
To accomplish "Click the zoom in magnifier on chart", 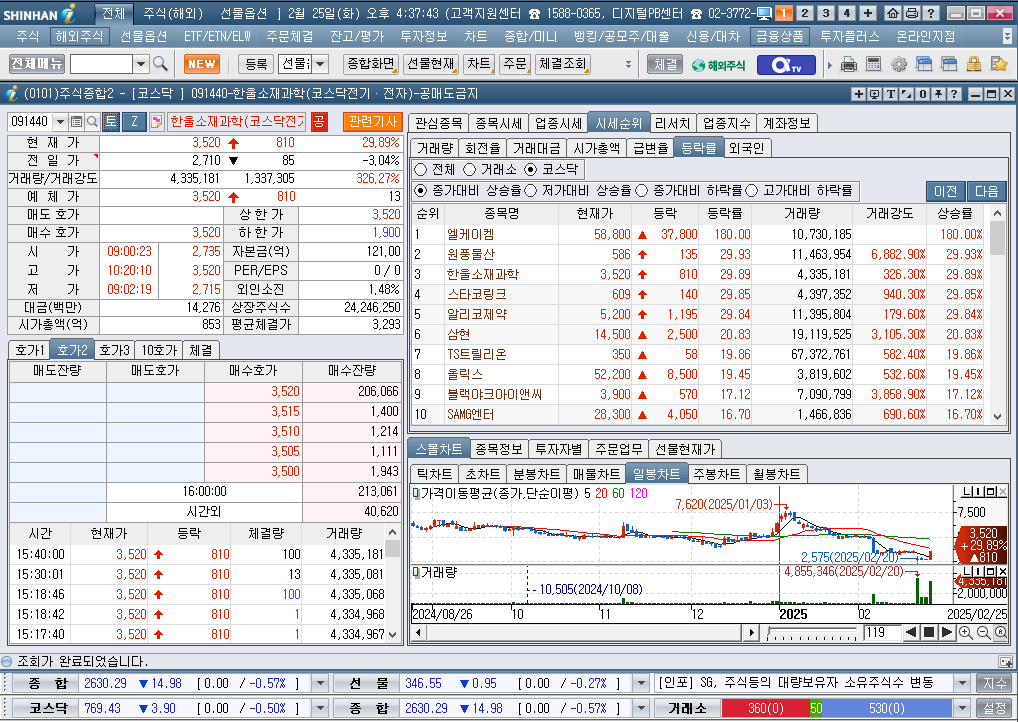I will (965, 632).
